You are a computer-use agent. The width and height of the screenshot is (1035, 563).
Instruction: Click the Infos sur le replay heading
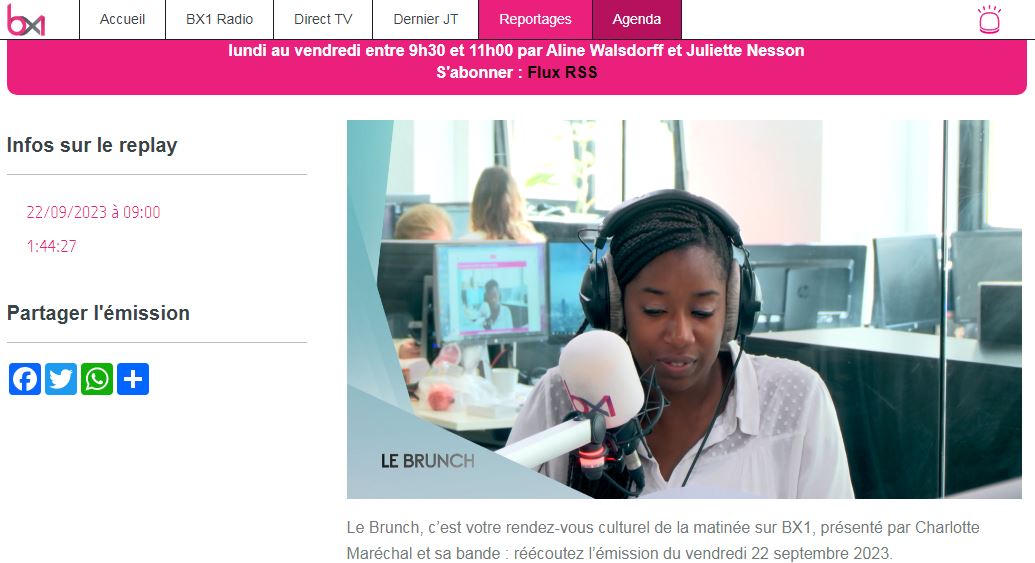click(92, 145)
